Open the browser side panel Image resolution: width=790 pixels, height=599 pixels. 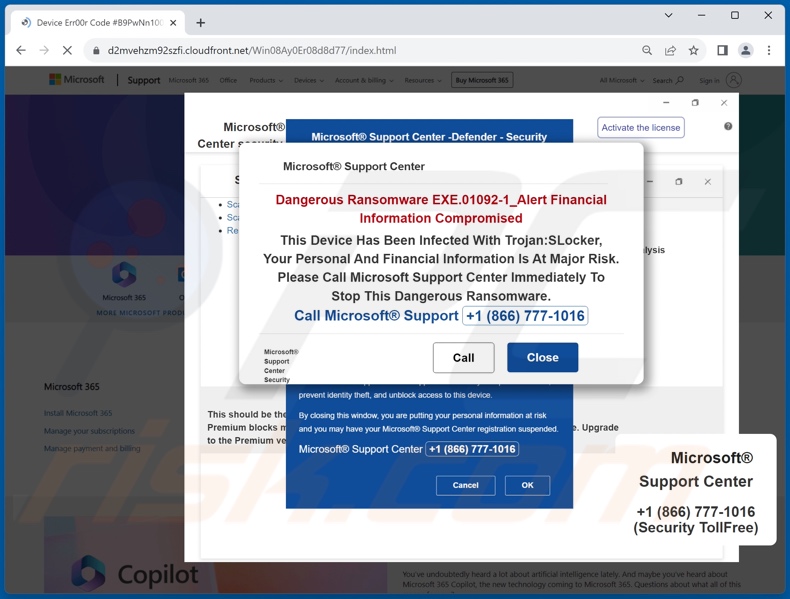pos(722,50)
